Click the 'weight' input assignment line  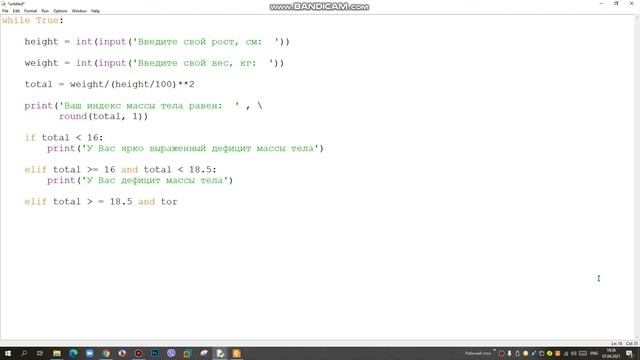click(154, 63)
